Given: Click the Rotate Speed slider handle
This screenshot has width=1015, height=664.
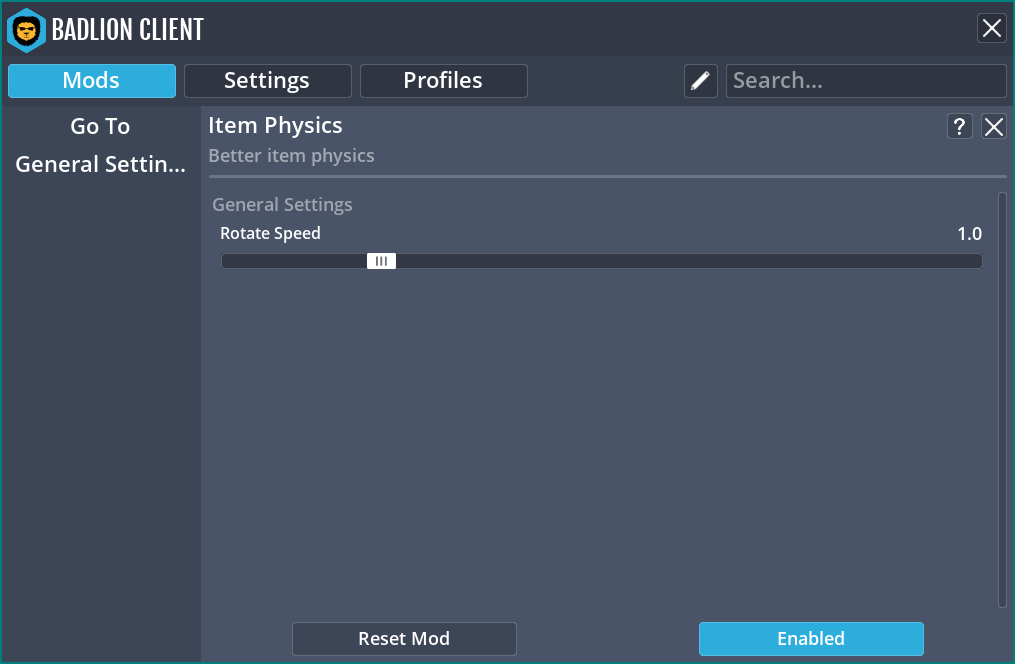Looking at the screenshot, I should pos(381,261).
